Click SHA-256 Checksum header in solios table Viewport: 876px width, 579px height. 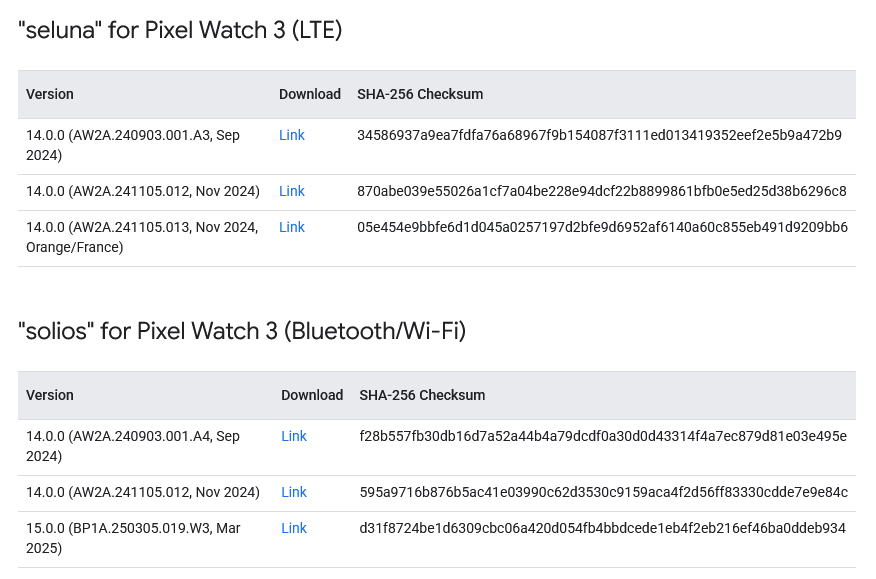(422, 395)
